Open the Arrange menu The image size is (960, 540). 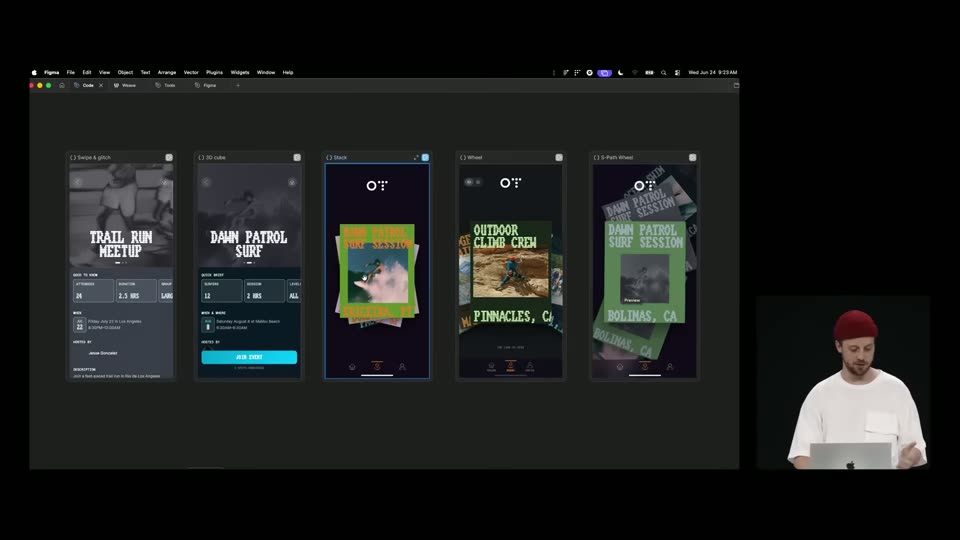pyautogui.click(x=167, y=72)
